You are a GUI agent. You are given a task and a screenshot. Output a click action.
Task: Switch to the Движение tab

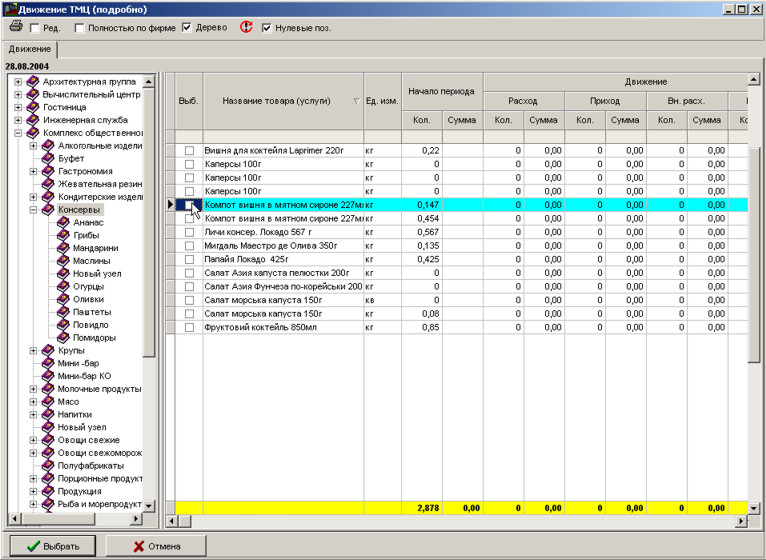[29, 49]
